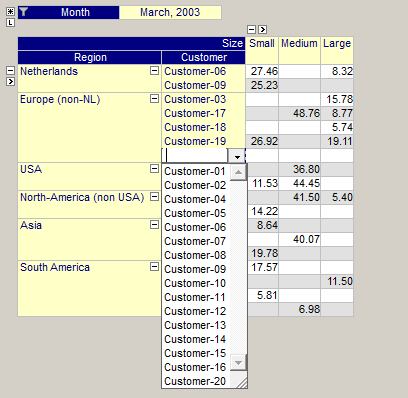Click Customer-03 in the Europe group
Image resolution: width=408 pixels, height=398 pixels.
(x=195, y=99)
